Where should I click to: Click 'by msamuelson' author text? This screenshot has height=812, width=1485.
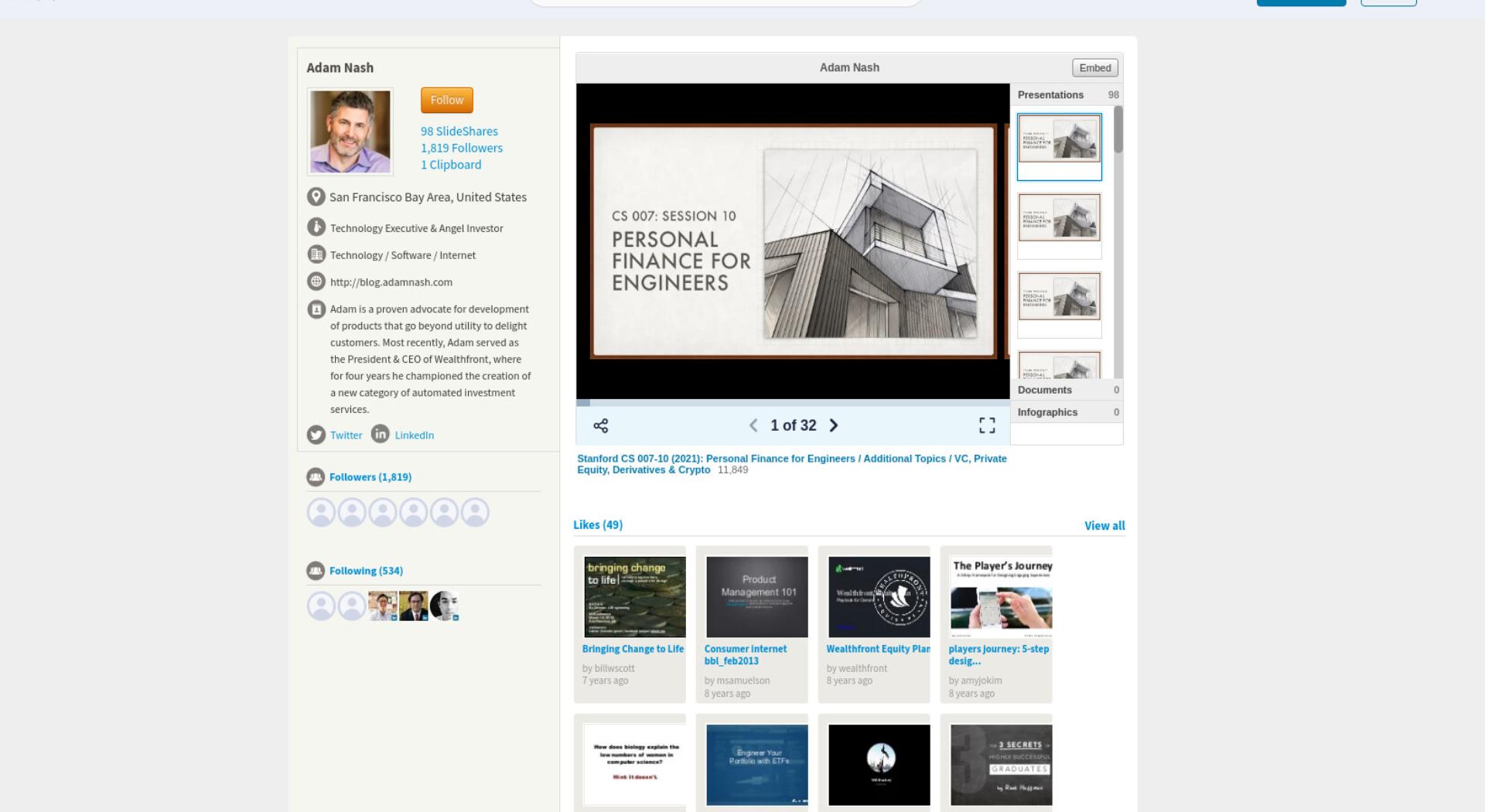tap(737, 681)
